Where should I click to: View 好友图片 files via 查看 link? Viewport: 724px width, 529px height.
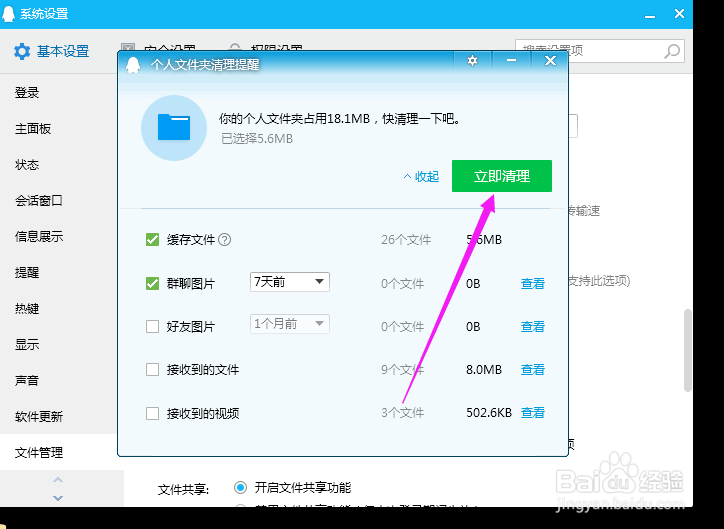click(x=533, y=327)
